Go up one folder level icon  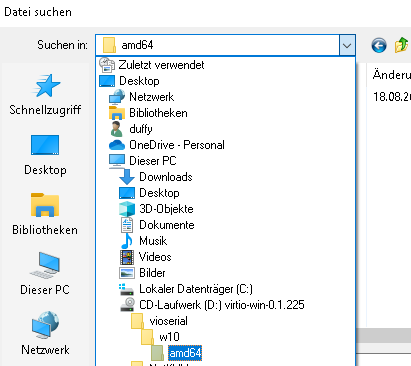(x=402, y=45)
